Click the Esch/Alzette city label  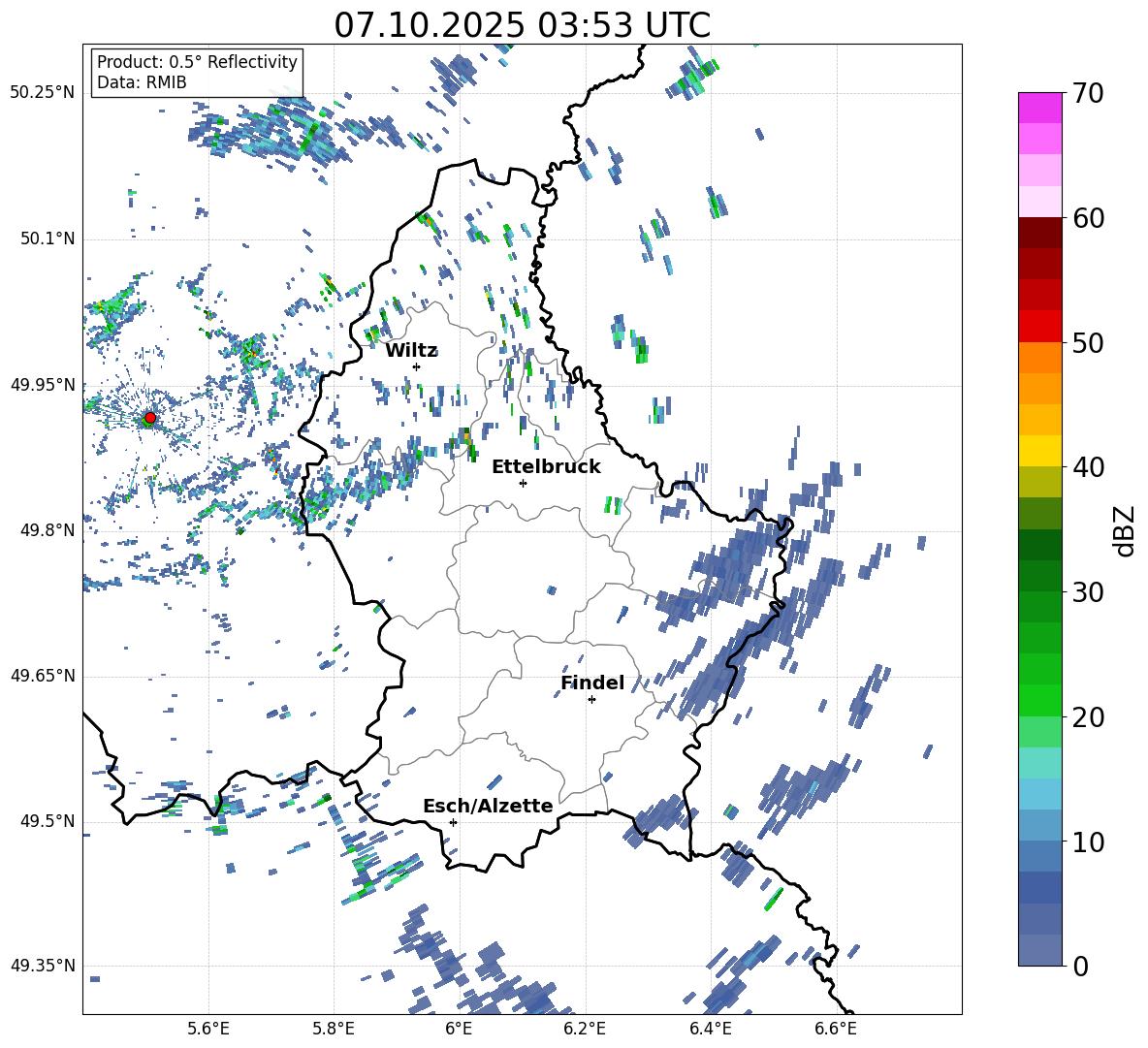pos(488,807)
